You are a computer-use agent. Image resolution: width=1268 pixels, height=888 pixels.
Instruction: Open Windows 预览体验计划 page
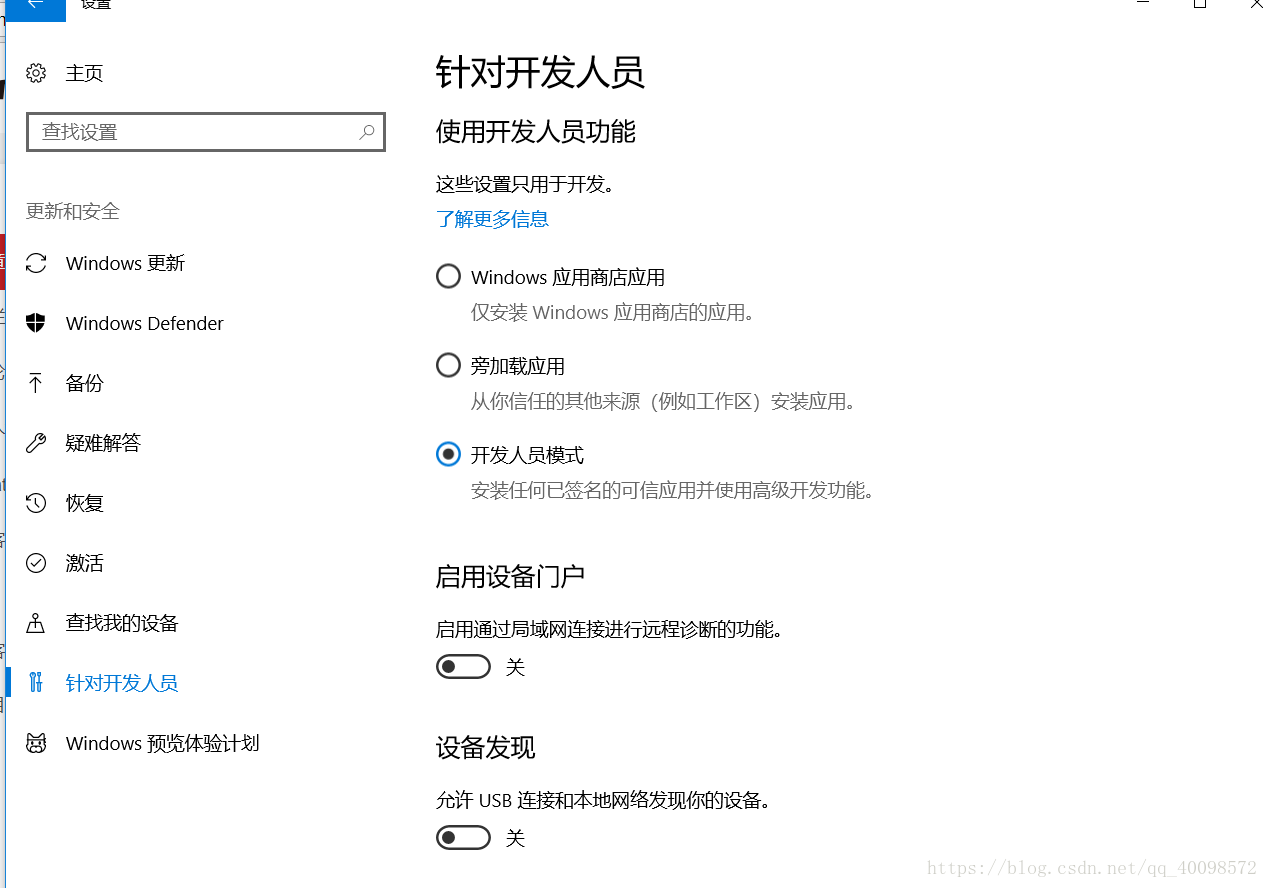point(163,743)
